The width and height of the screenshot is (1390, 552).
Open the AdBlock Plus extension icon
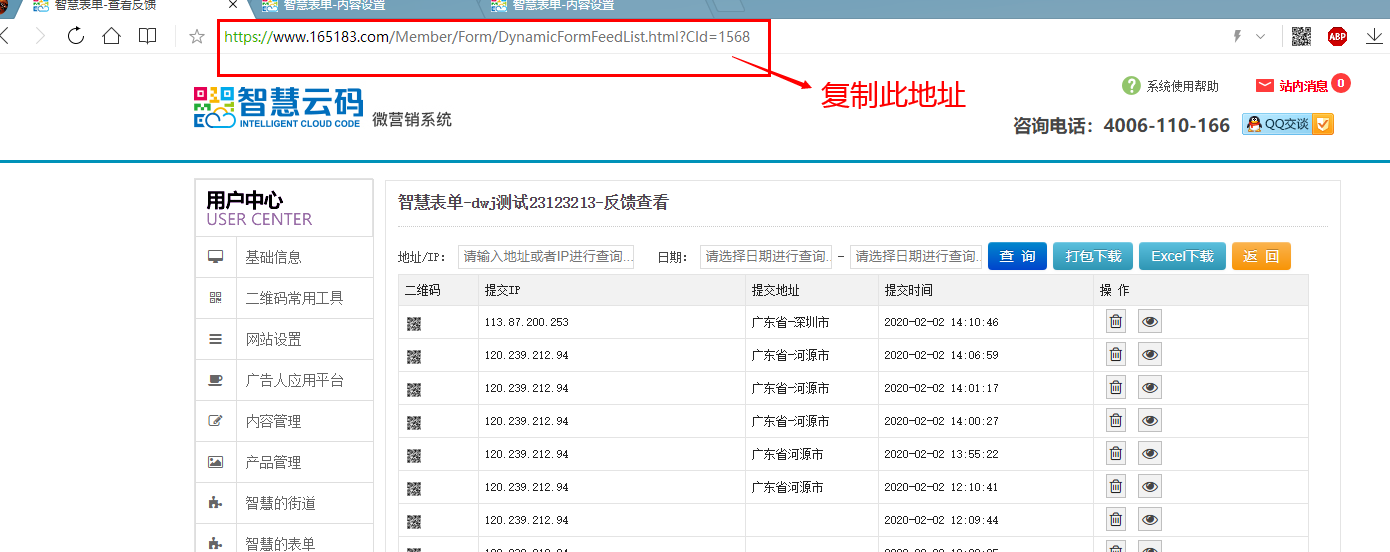pos(1337,37)
